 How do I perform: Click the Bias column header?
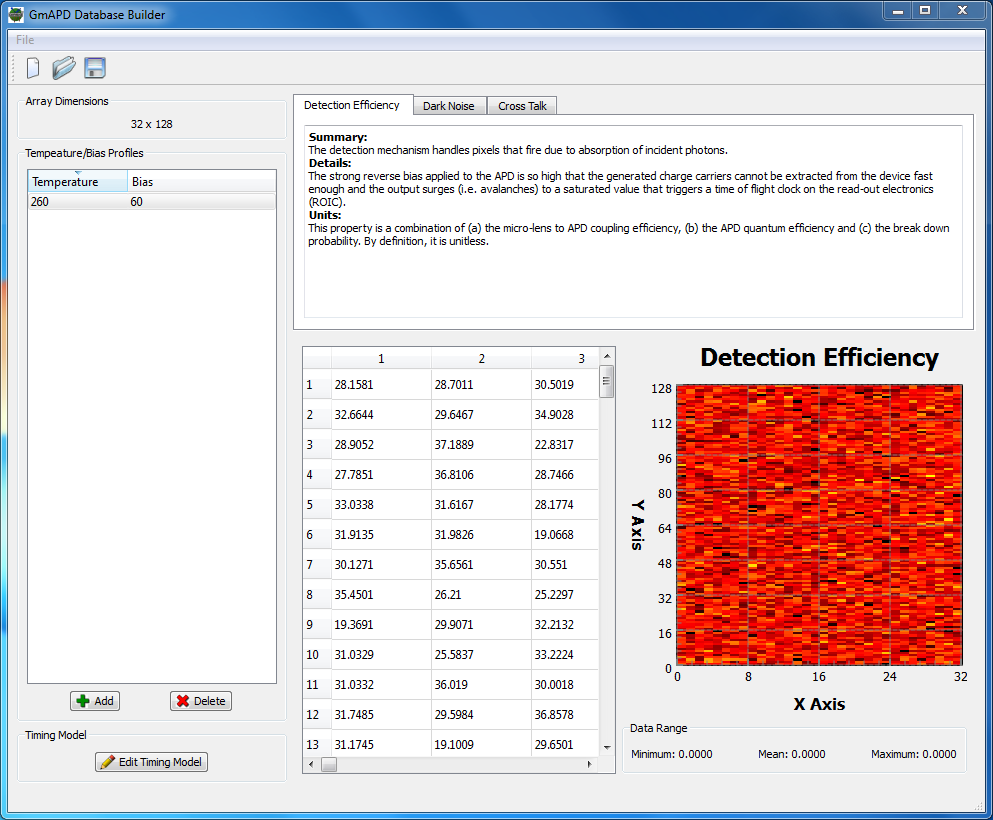[200, 182]
